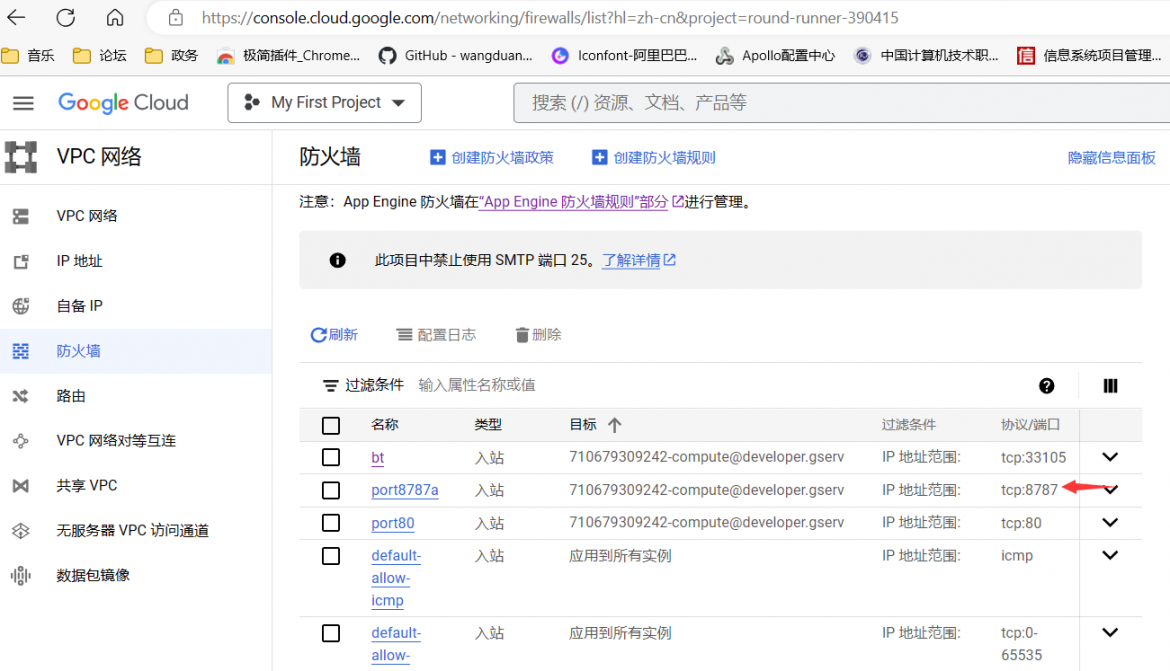This screenshot has width=1170, height=671.
Task: Open the Apollo配置中心 bookmark
Action: pos(775,55)
